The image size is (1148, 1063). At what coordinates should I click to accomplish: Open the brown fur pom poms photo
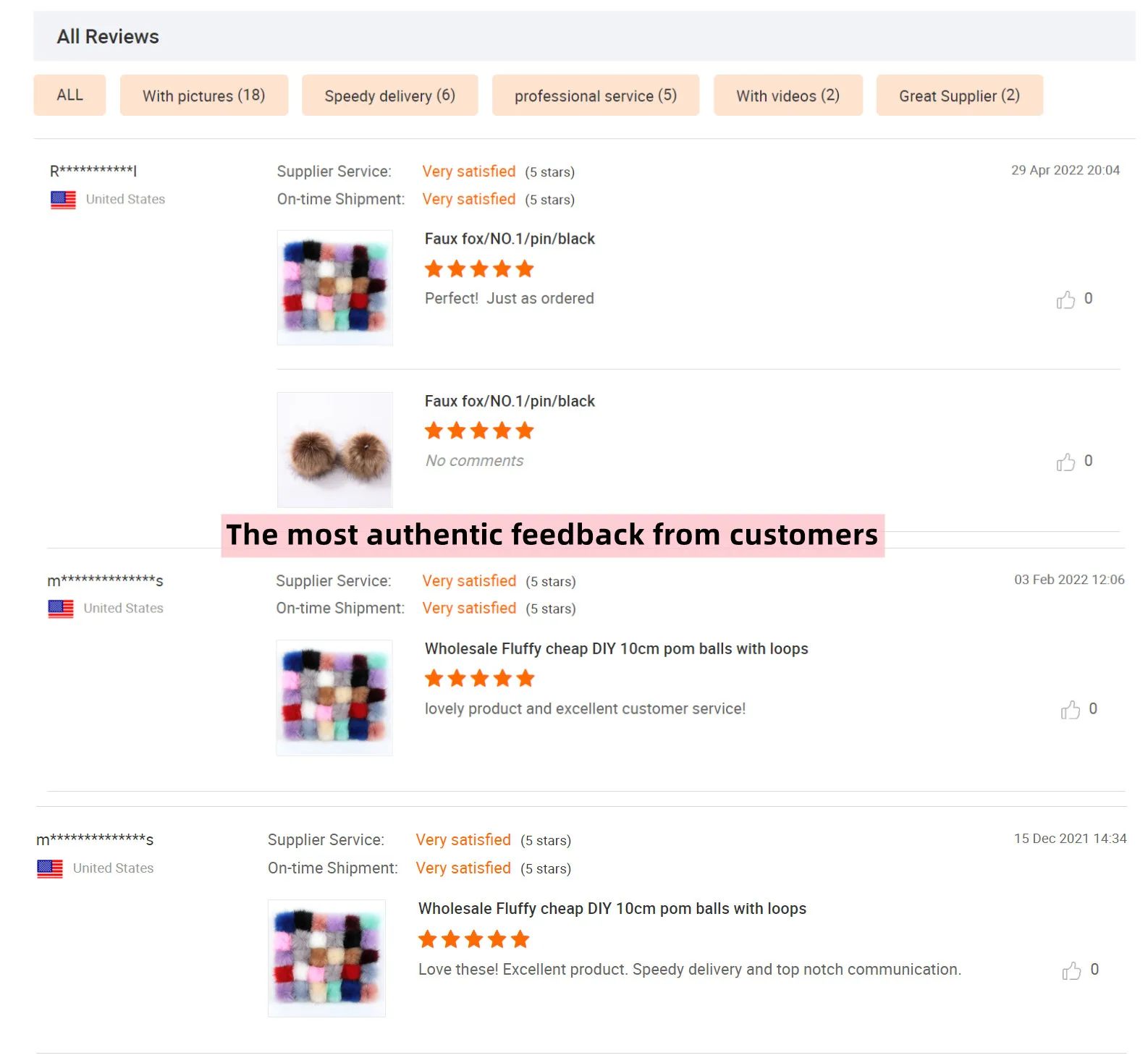click(335, 449)
